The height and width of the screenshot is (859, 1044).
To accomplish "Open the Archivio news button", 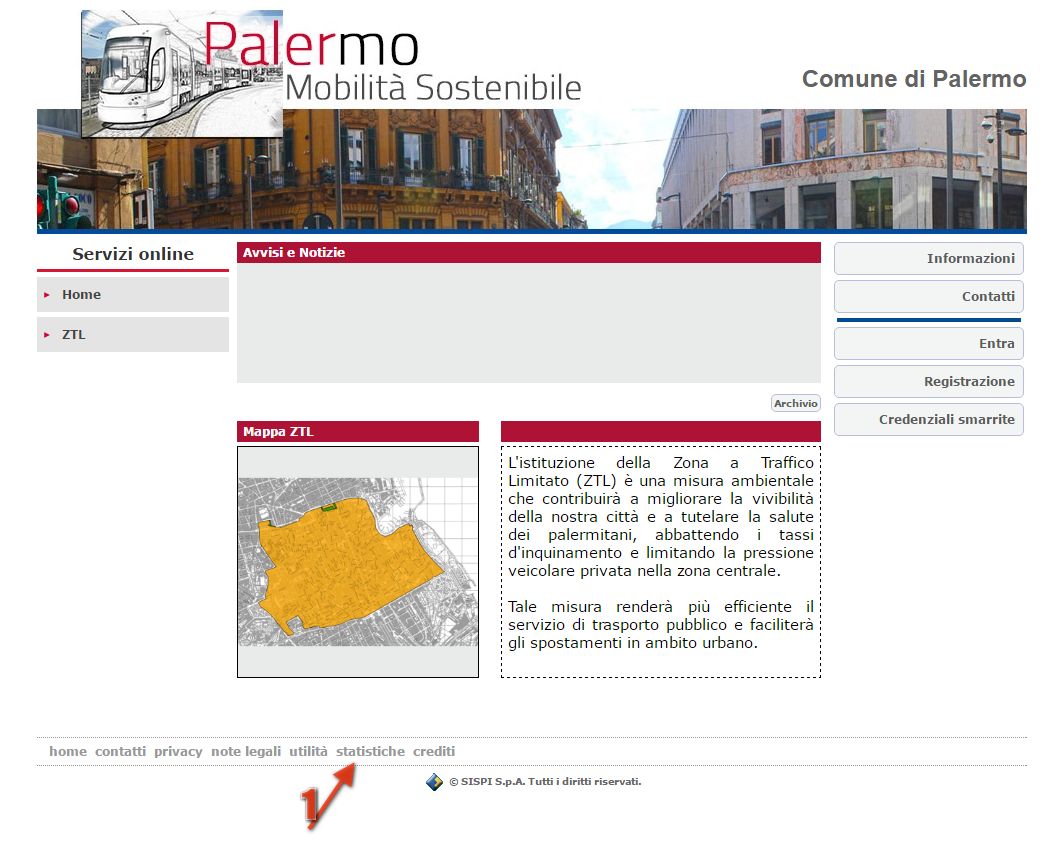I will [796, 404].
